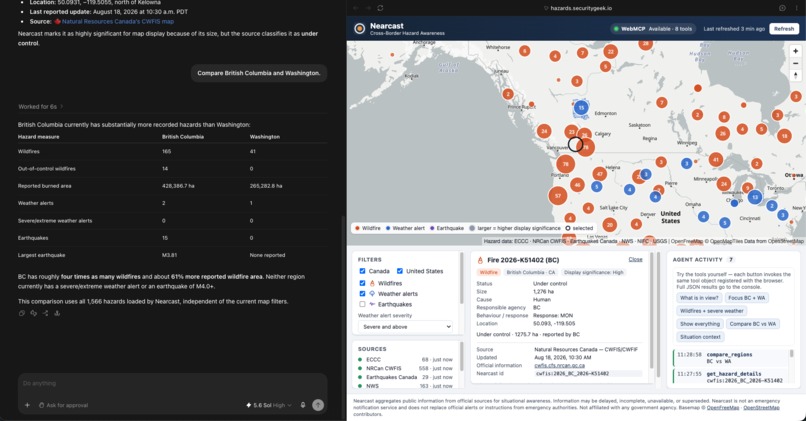Click the Situation context button

coord(700,337)
